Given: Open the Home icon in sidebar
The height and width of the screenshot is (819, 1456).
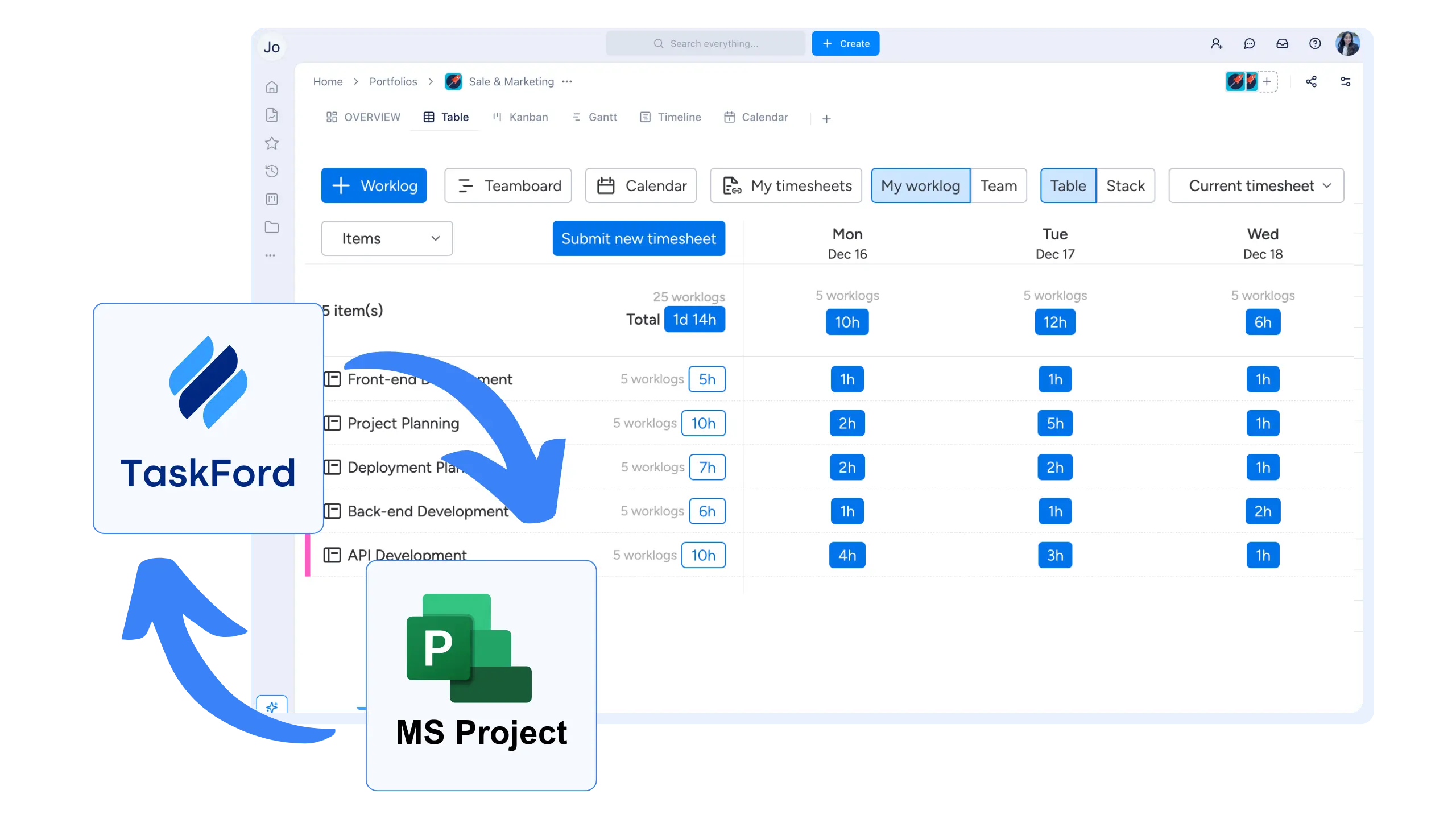Looking at the screenshot, I should (272, 87).
